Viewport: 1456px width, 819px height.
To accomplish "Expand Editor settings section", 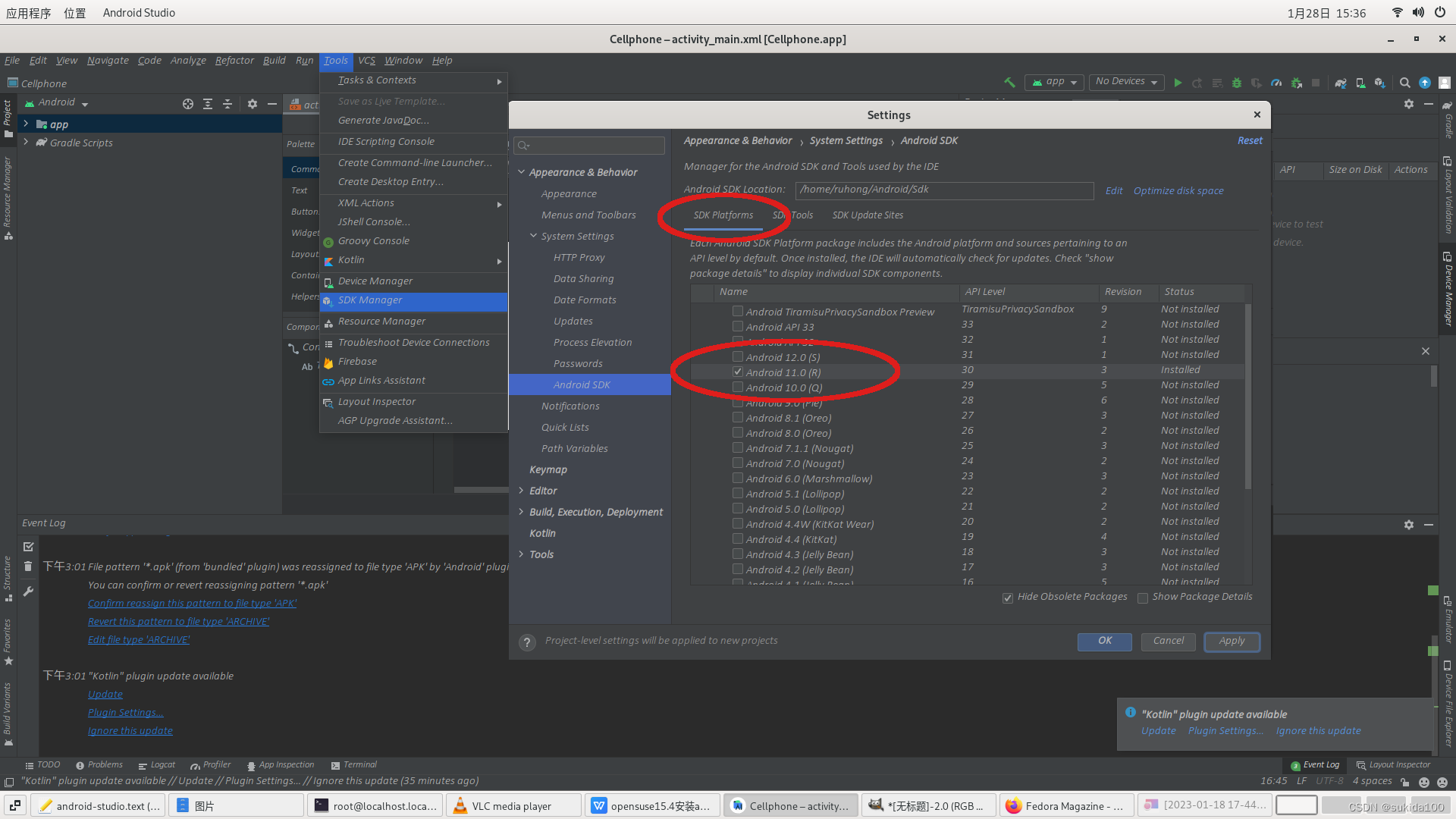I will pos(522,491).
